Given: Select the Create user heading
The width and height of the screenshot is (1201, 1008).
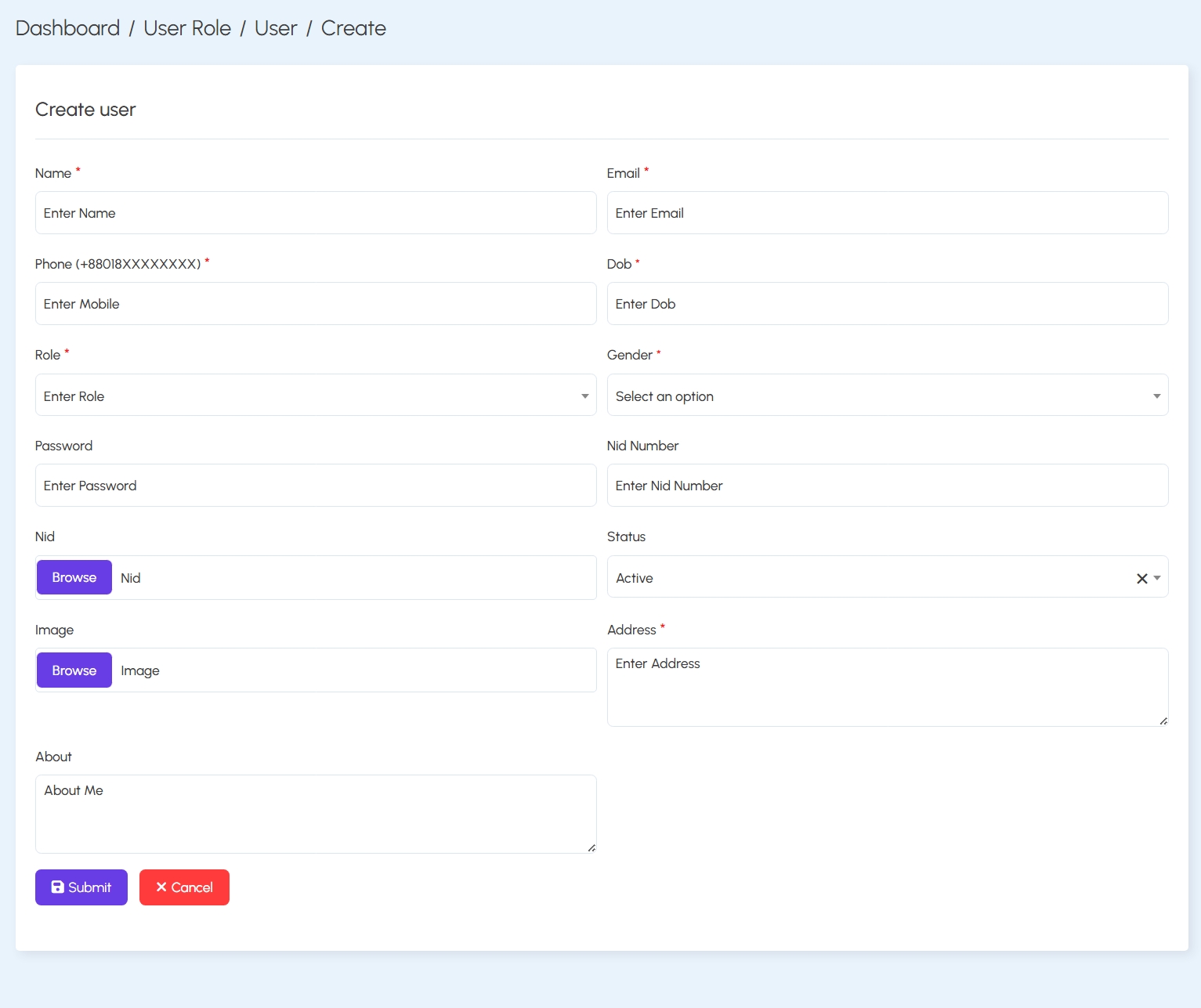Looking at the screenshot, I should [x=85, y=110].
